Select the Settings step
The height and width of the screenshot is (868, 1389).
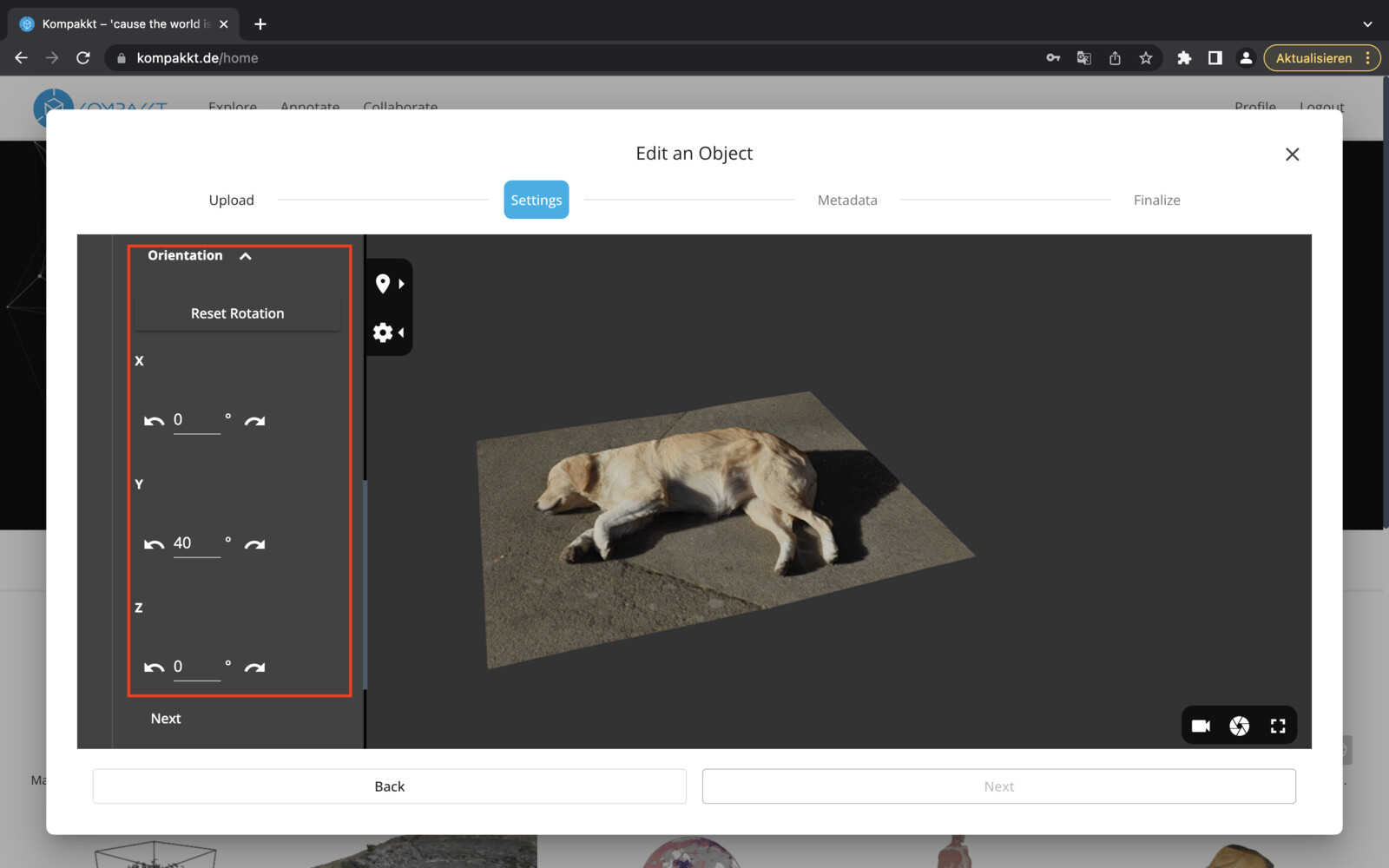537,200
